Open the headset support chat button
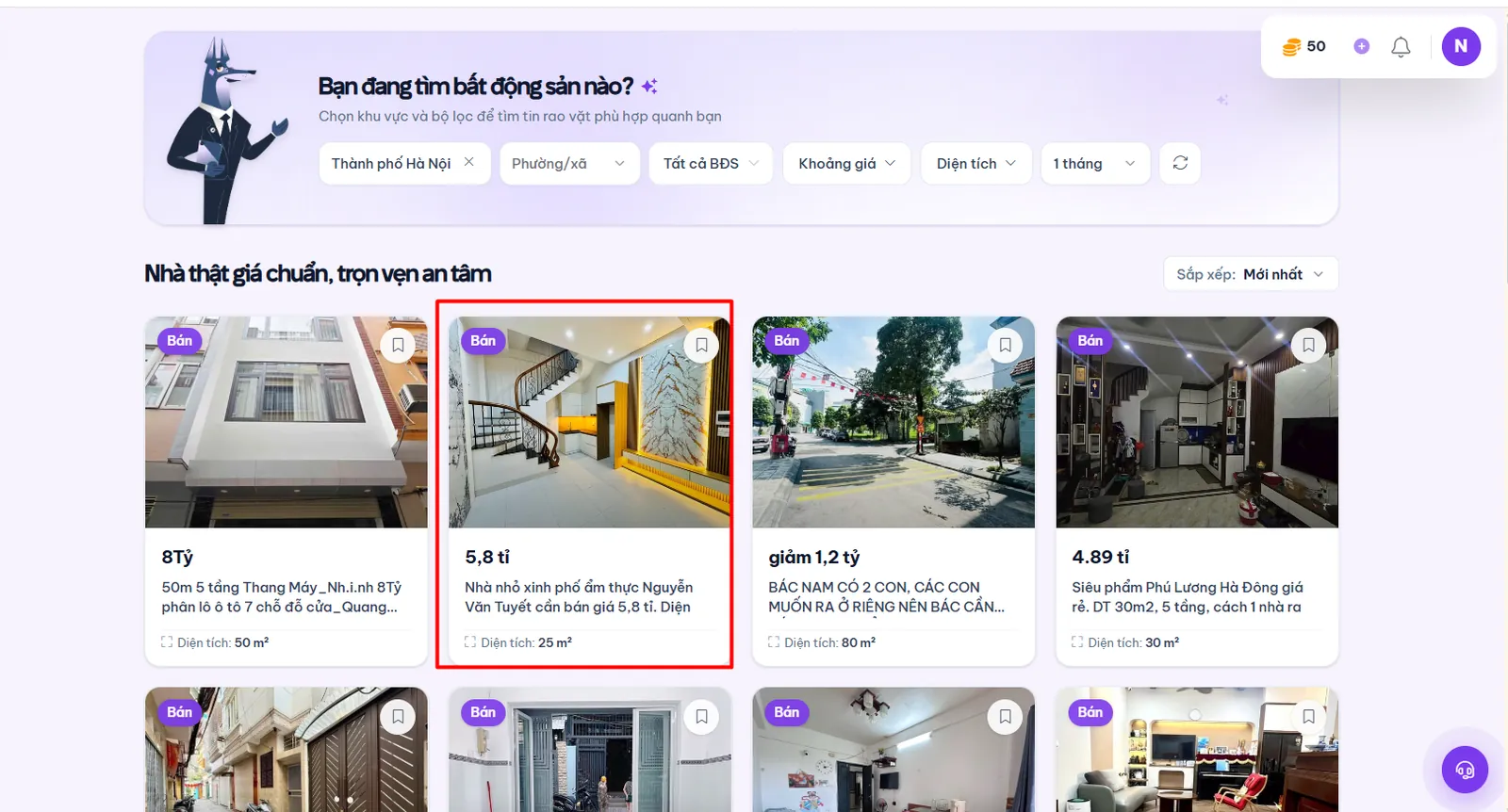The image size is (1508, 812). click(x=1465, y=771)
